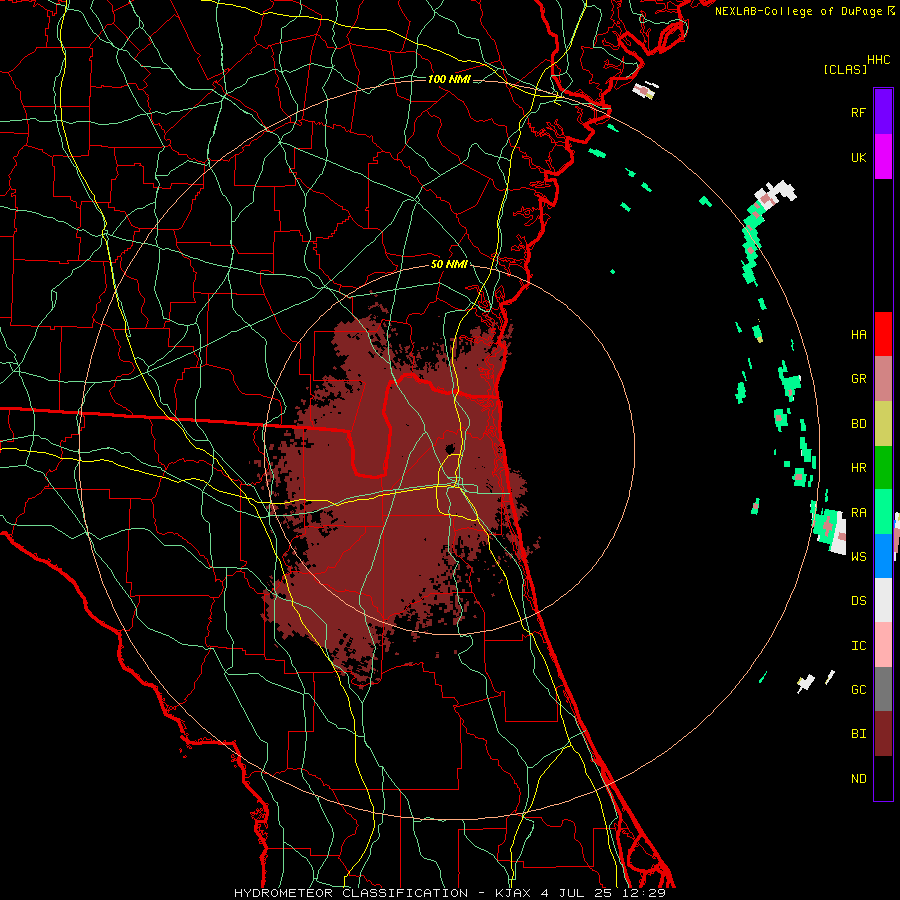Click the BD yellow legend swatch
This screenshot has height=900, width=900.
(883, 424)
